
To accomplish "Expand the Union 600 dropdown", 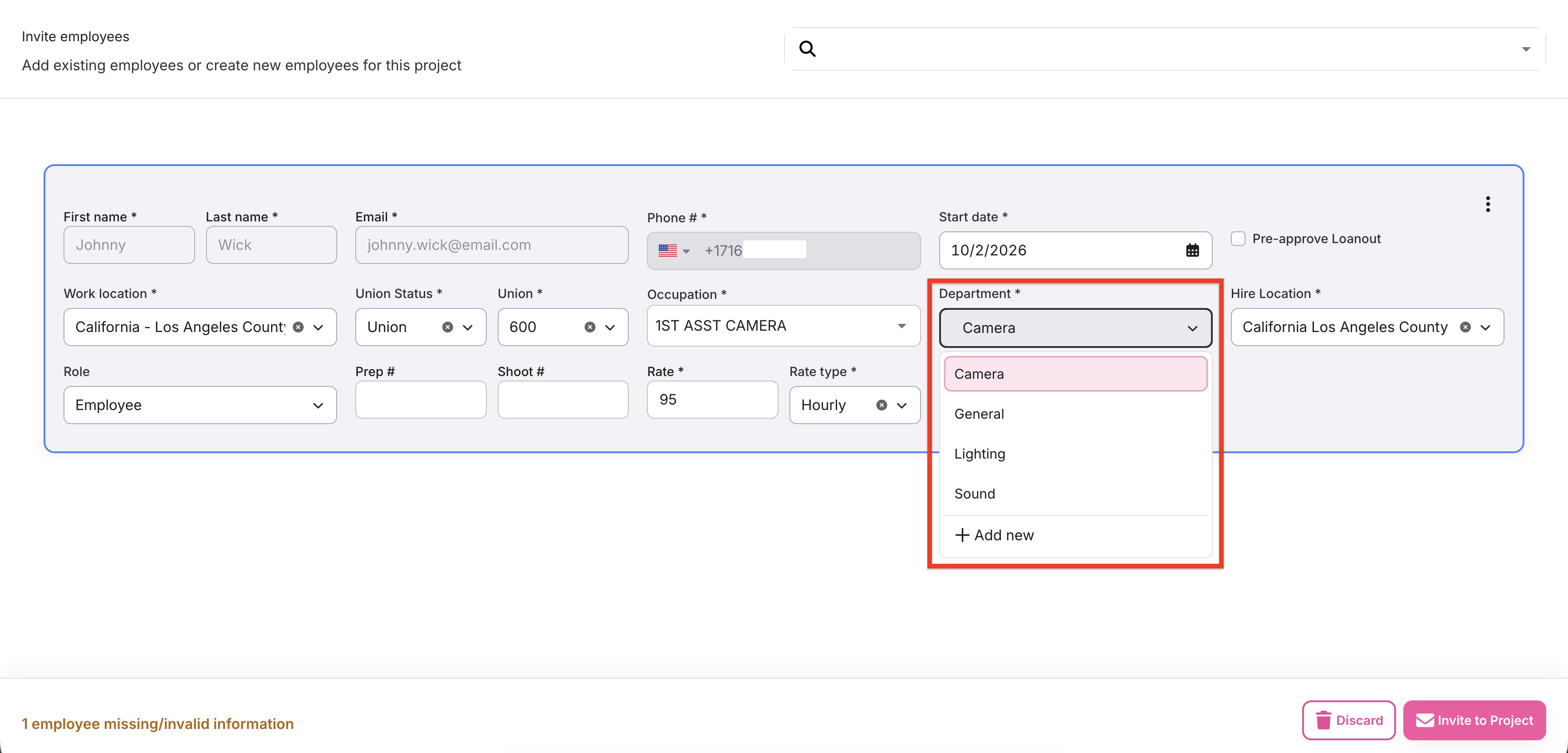I will [x=610, y=328].
